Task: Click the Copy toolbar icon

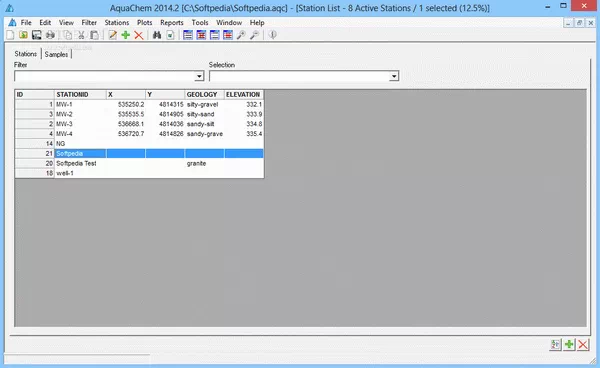Action: (x=68, y=35)
